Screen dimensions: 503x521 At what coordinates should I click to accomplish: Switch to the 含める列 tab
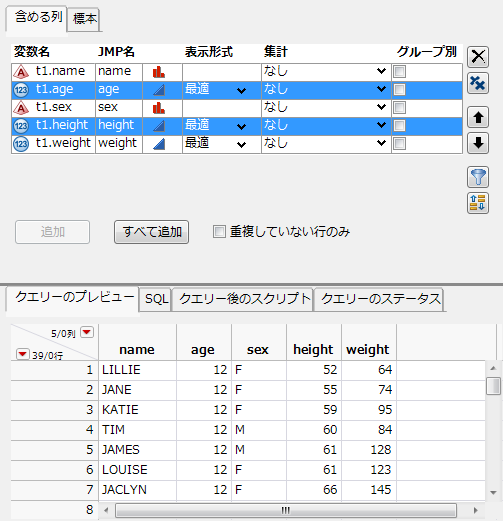point(37,18)
